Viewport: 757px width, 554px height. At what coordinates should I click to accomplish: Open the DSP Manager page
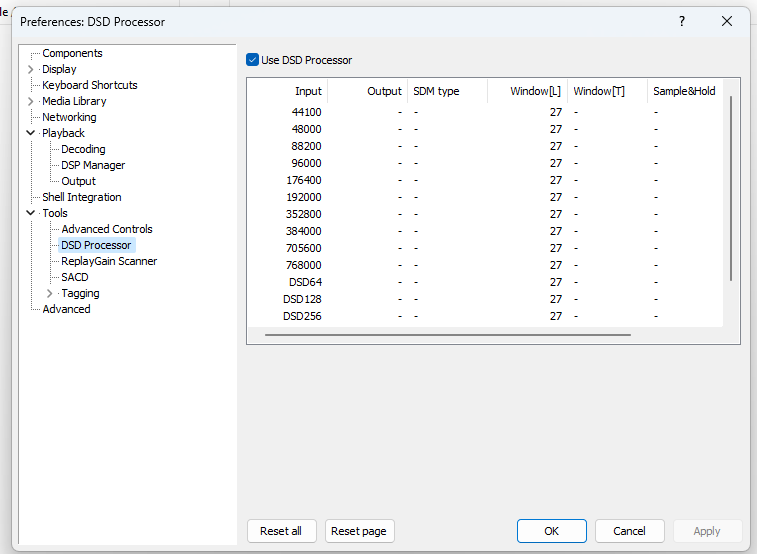(93, 165)
